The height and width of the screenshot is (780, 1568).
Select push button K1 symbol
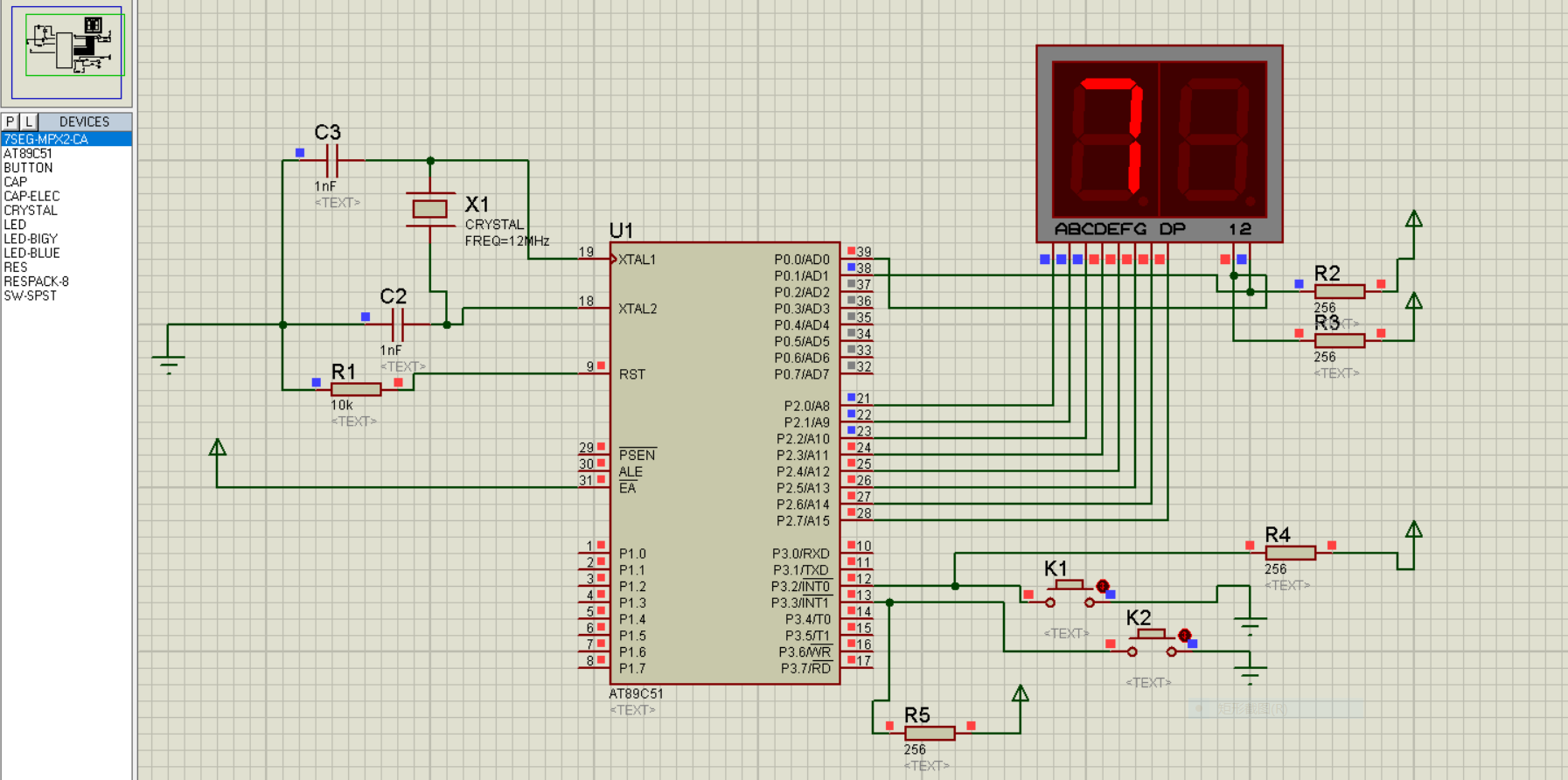(x=1070, y=595)
